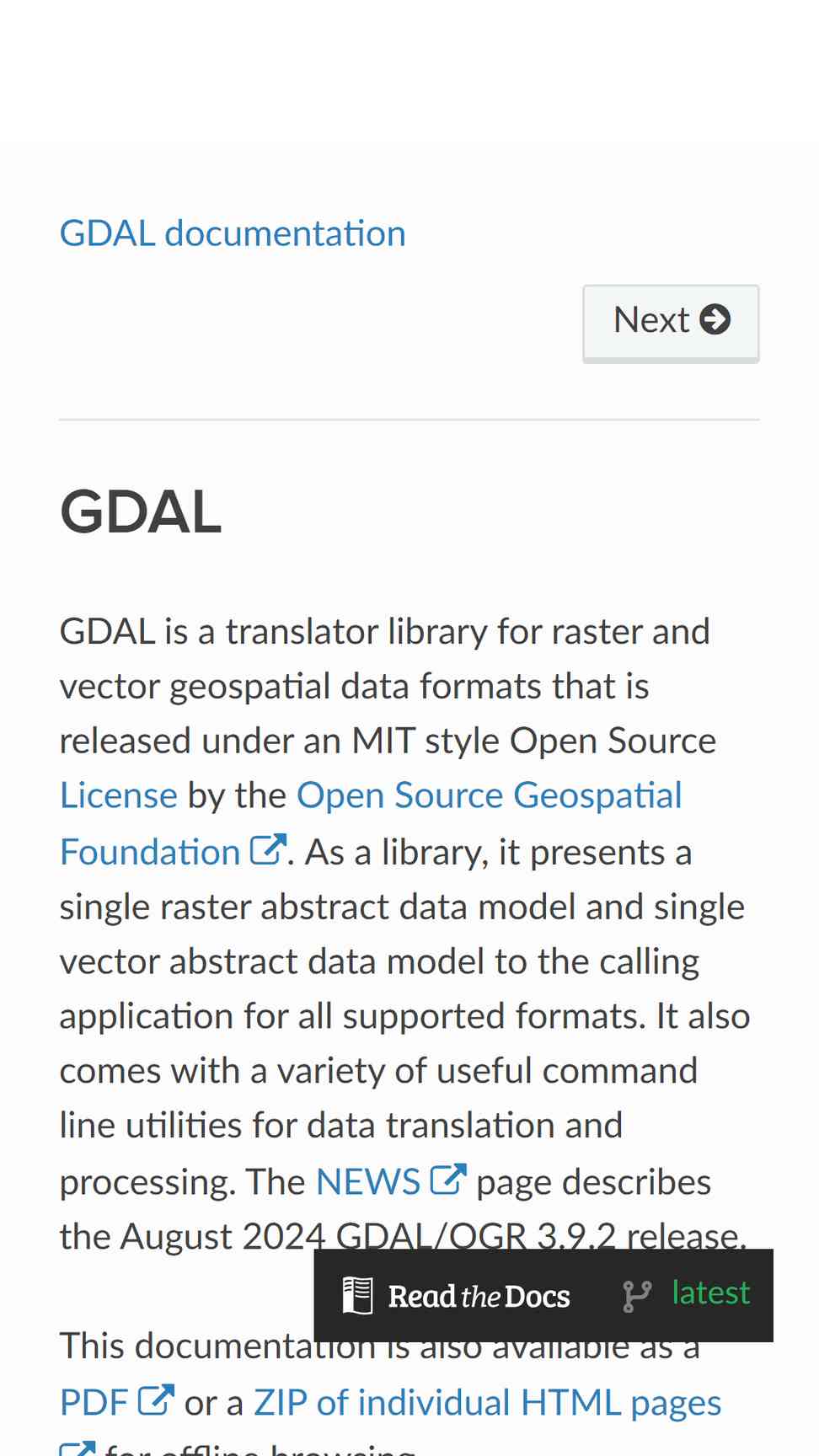Open the latest version selector
Viewport: 819px width, 1456px height.
click(x=710, y=1293)
